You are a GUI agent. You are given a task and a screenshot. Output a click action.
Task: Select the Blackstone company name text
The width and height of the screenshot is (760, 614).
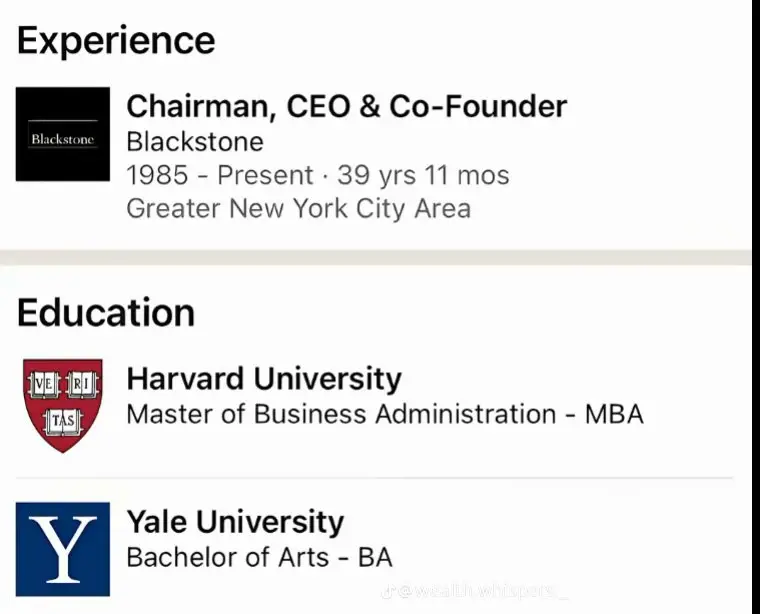pyautogui.click(x=195, y=141)
